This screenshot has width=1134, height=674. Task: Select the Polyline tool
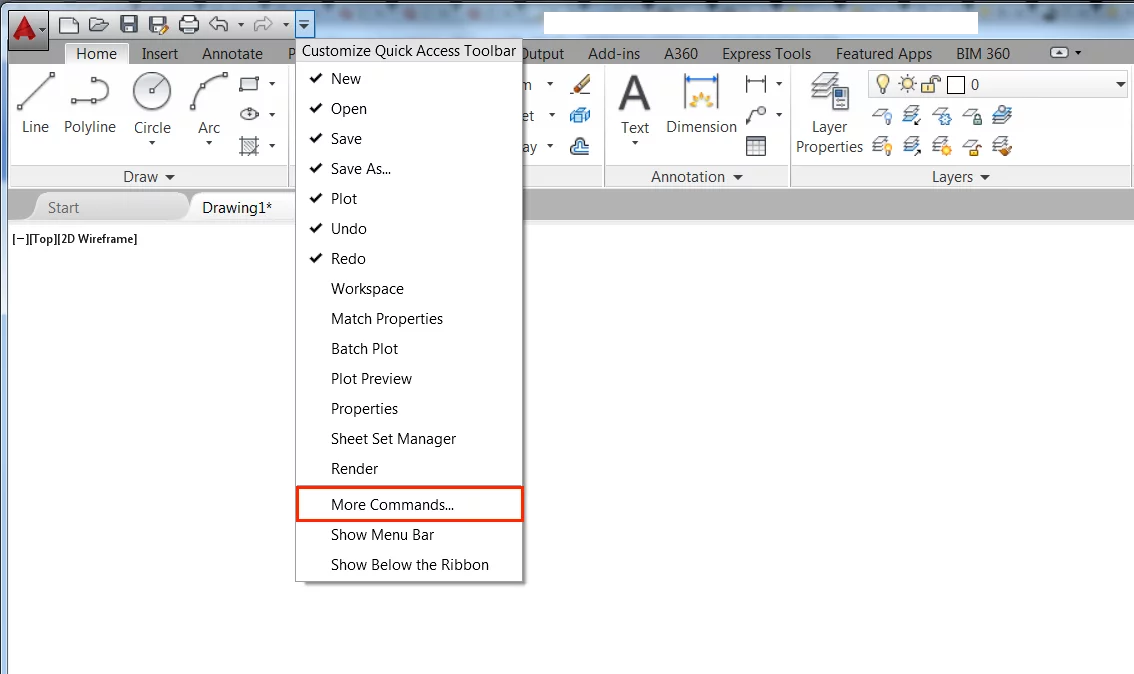89,107
